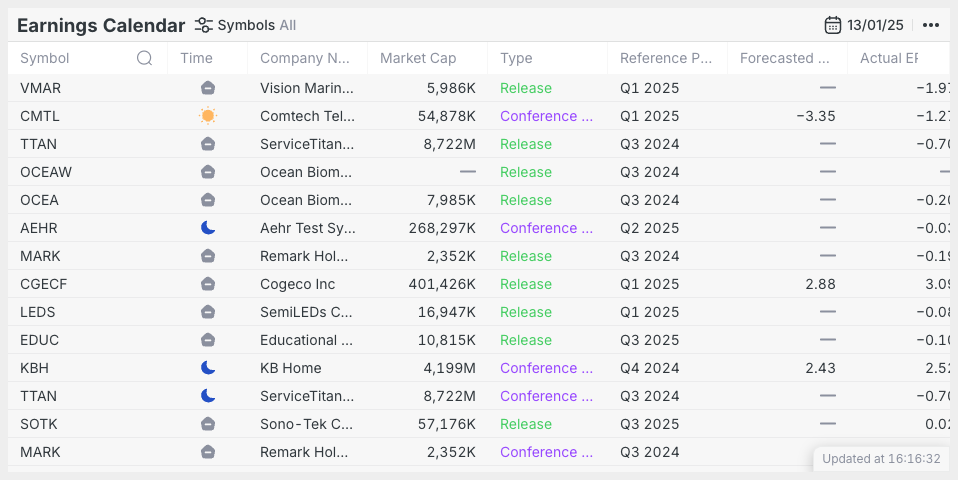Select the LEDS symbol cell

(37, 312)
